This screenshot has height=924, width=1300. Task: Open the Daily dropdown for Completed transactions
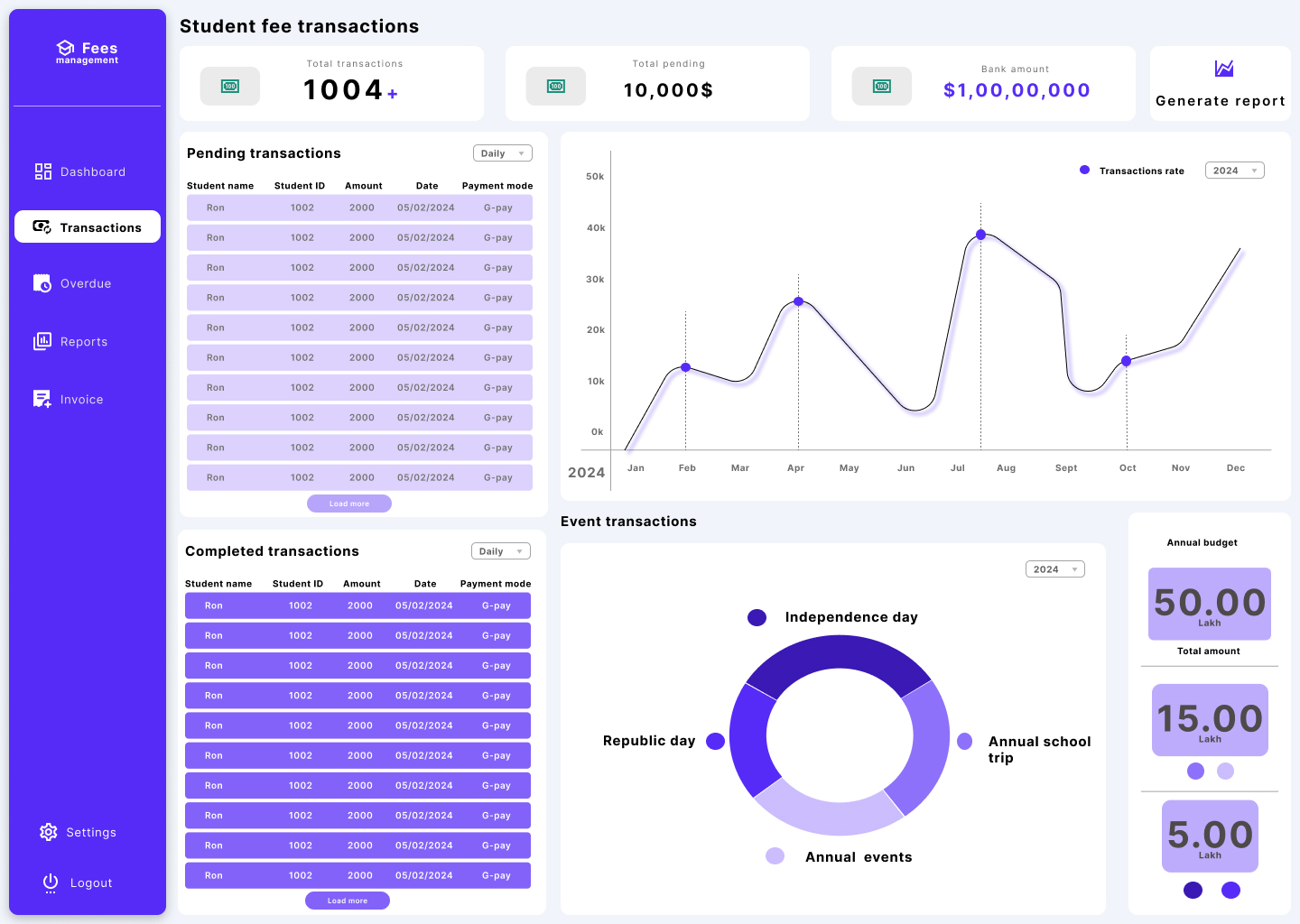501,551
